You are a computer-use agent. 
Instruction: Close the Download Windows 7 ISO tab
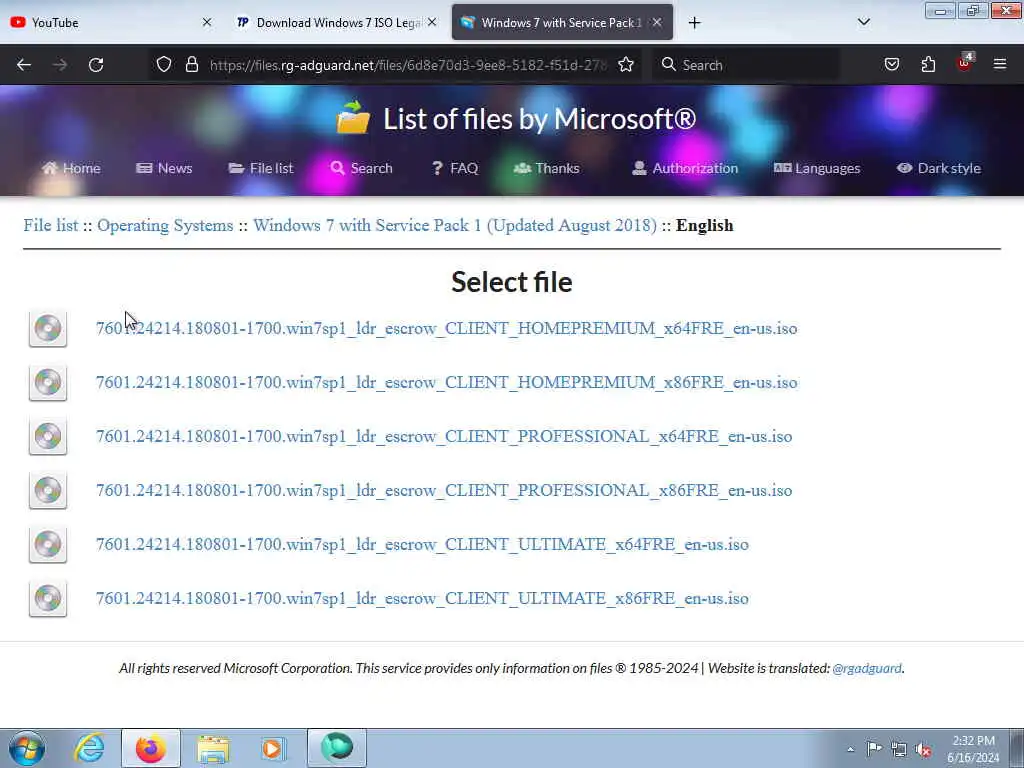click(432, 22)
